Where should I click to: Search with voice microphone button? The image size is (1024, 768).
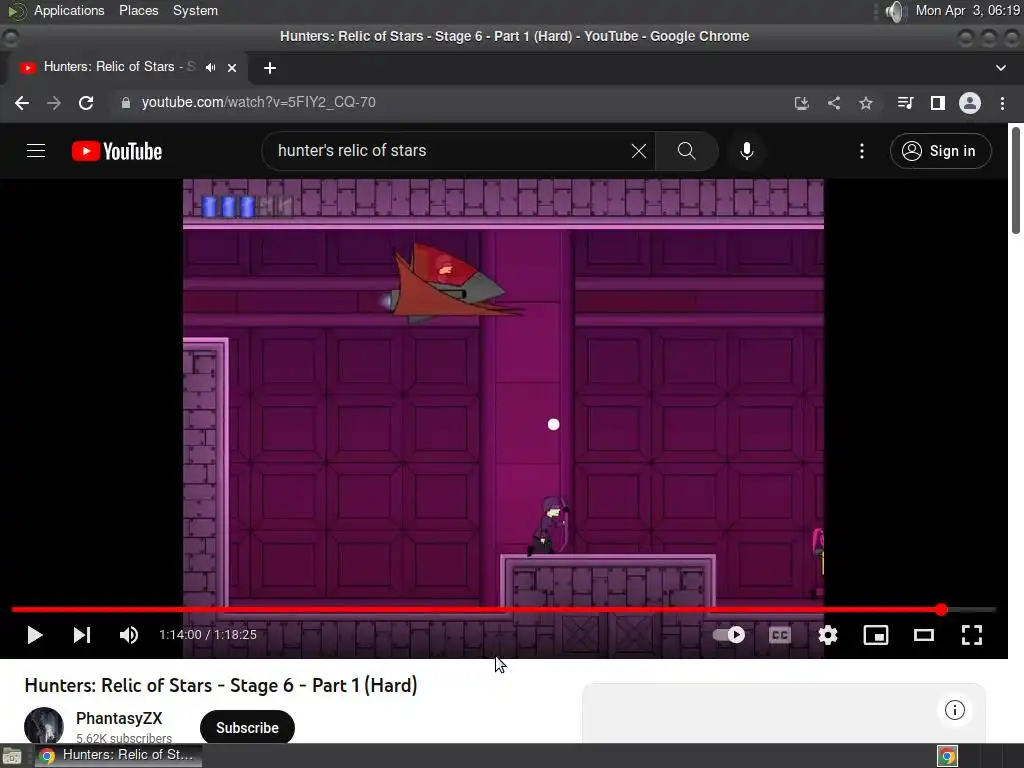click(747, 151)
